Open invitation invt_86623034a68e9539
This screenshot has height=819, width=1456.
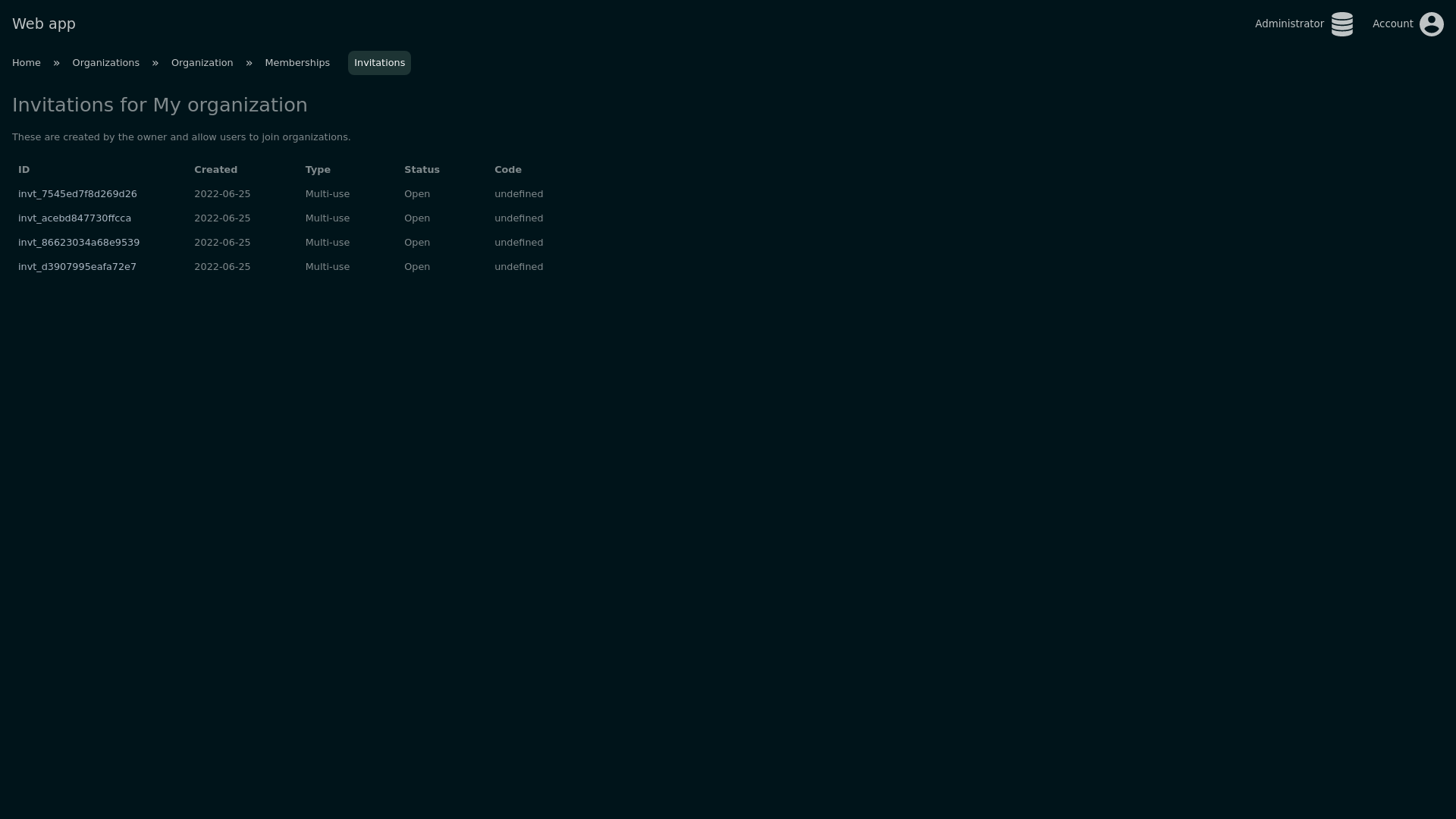[79, 243]
